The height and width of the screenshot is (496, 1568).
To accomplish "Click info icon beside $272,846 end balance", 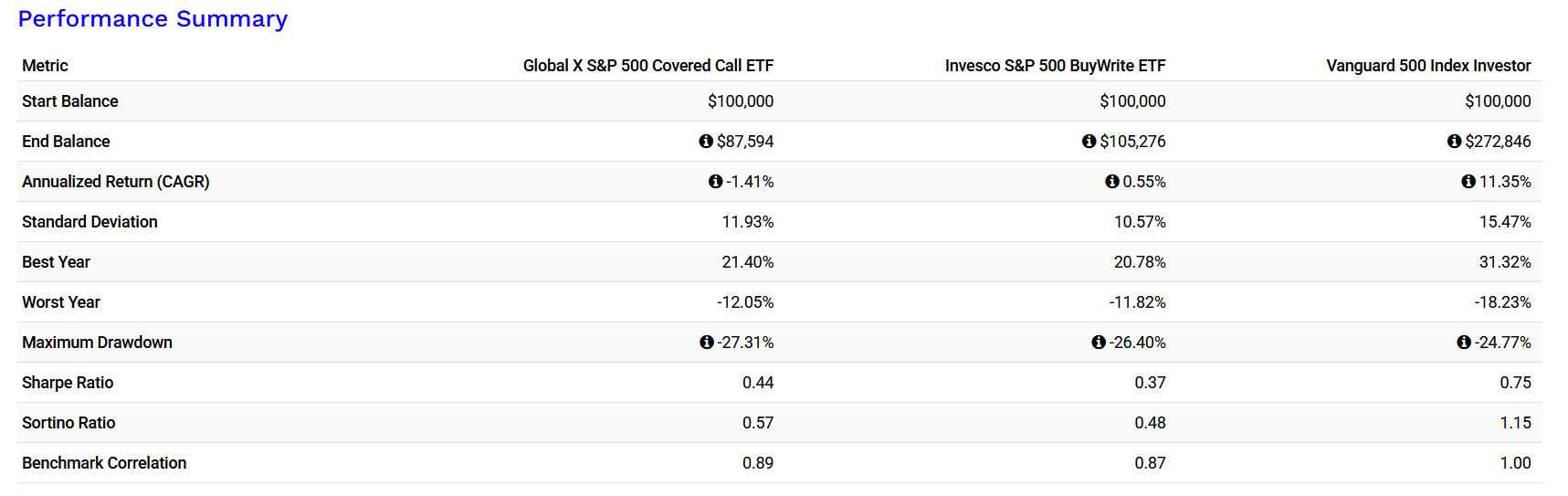I will [1454, 142].
